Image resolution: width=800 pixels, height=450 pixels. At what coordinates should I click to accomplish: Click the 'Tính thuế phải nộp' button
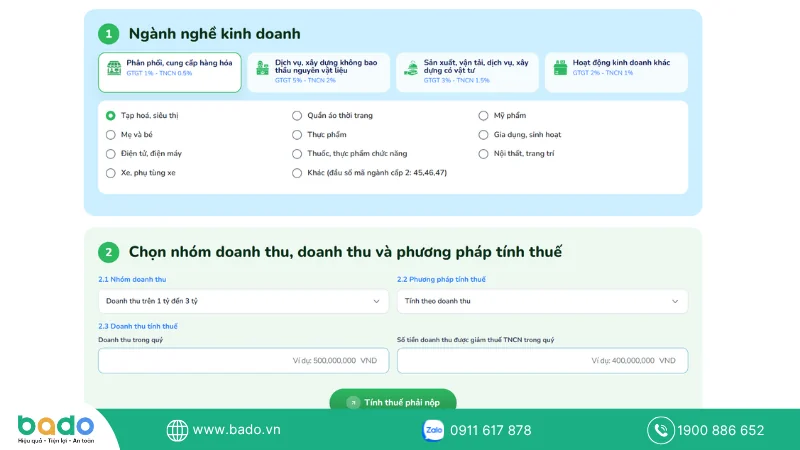point(393,401)
